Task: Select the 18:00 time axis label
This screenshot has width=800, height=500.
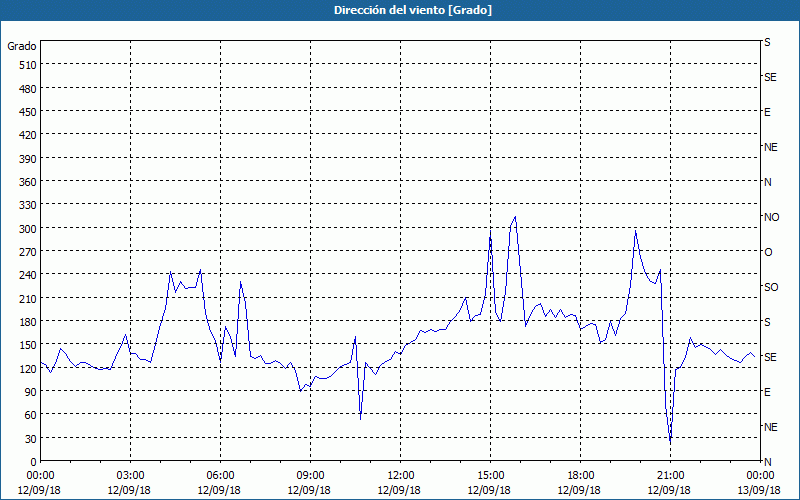Action: pyautogui.click(x=580, y=476)
